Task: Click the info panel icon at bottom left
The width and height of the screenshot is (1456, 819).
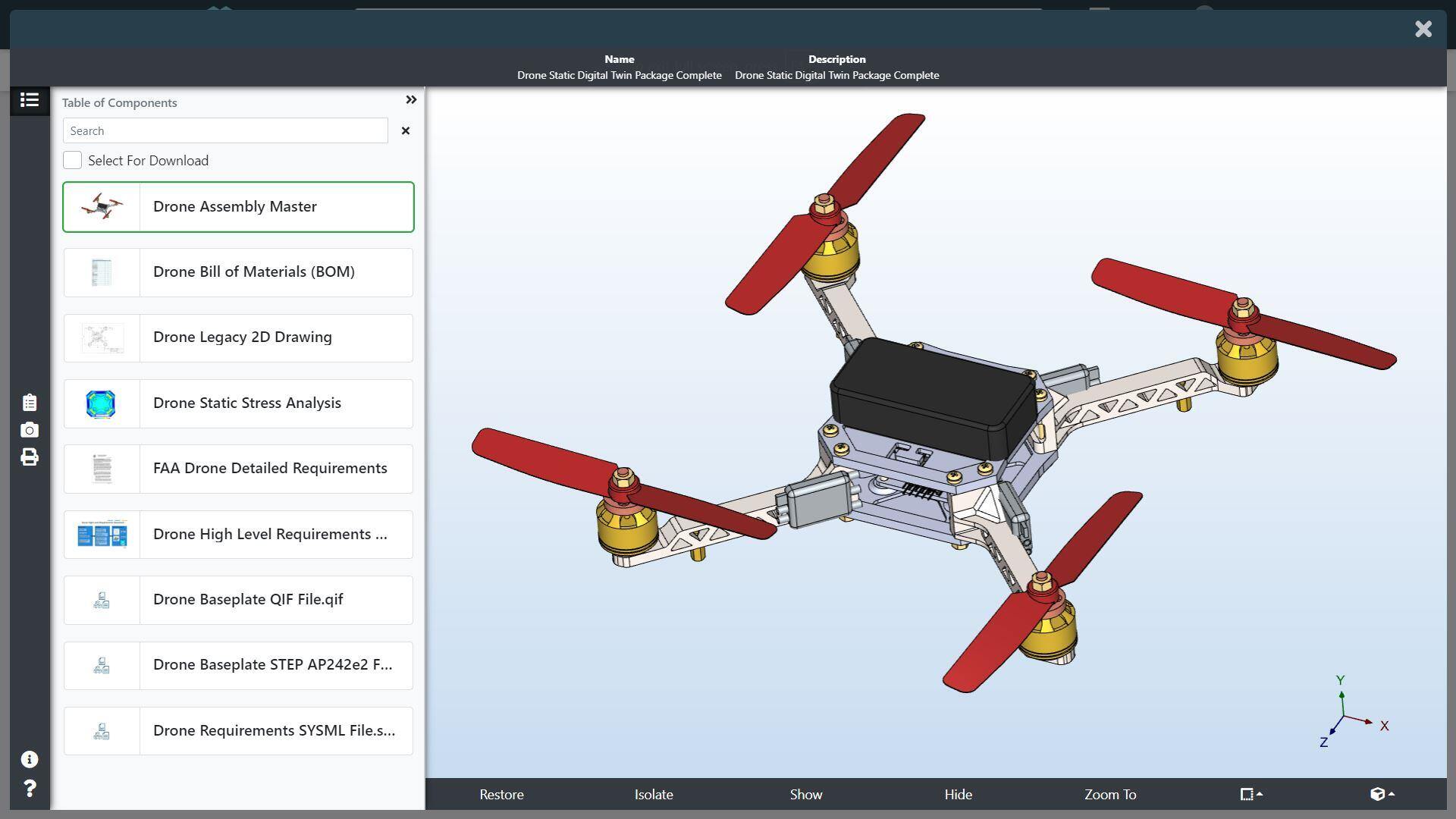Action: 28,760
